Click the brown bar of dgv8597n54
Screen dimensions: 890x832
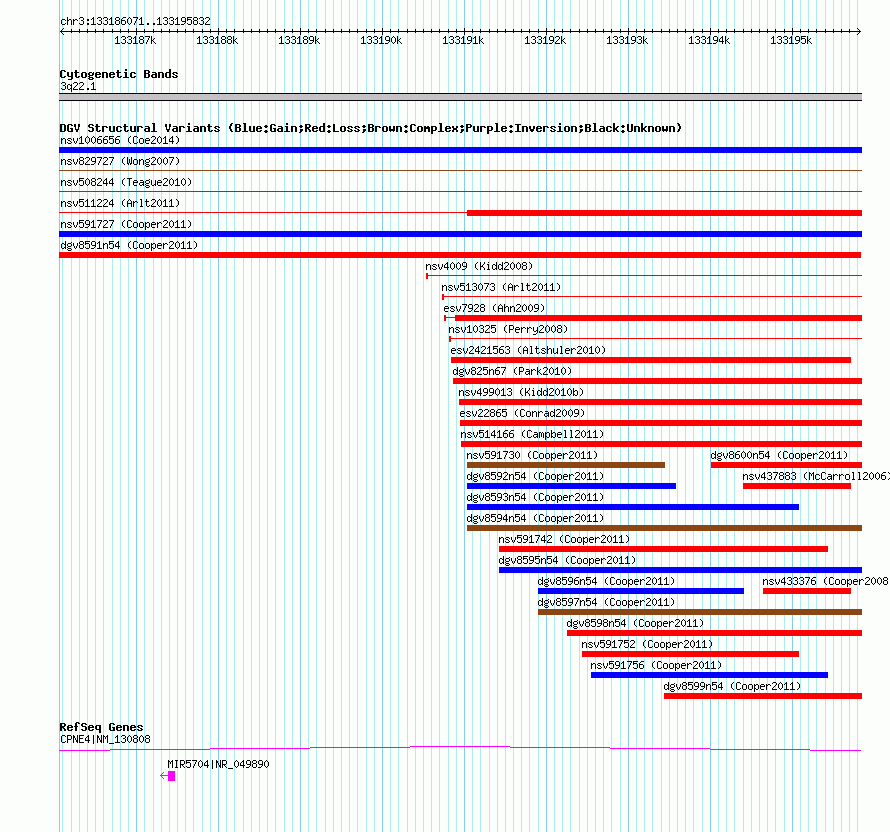tap(700, 612)
